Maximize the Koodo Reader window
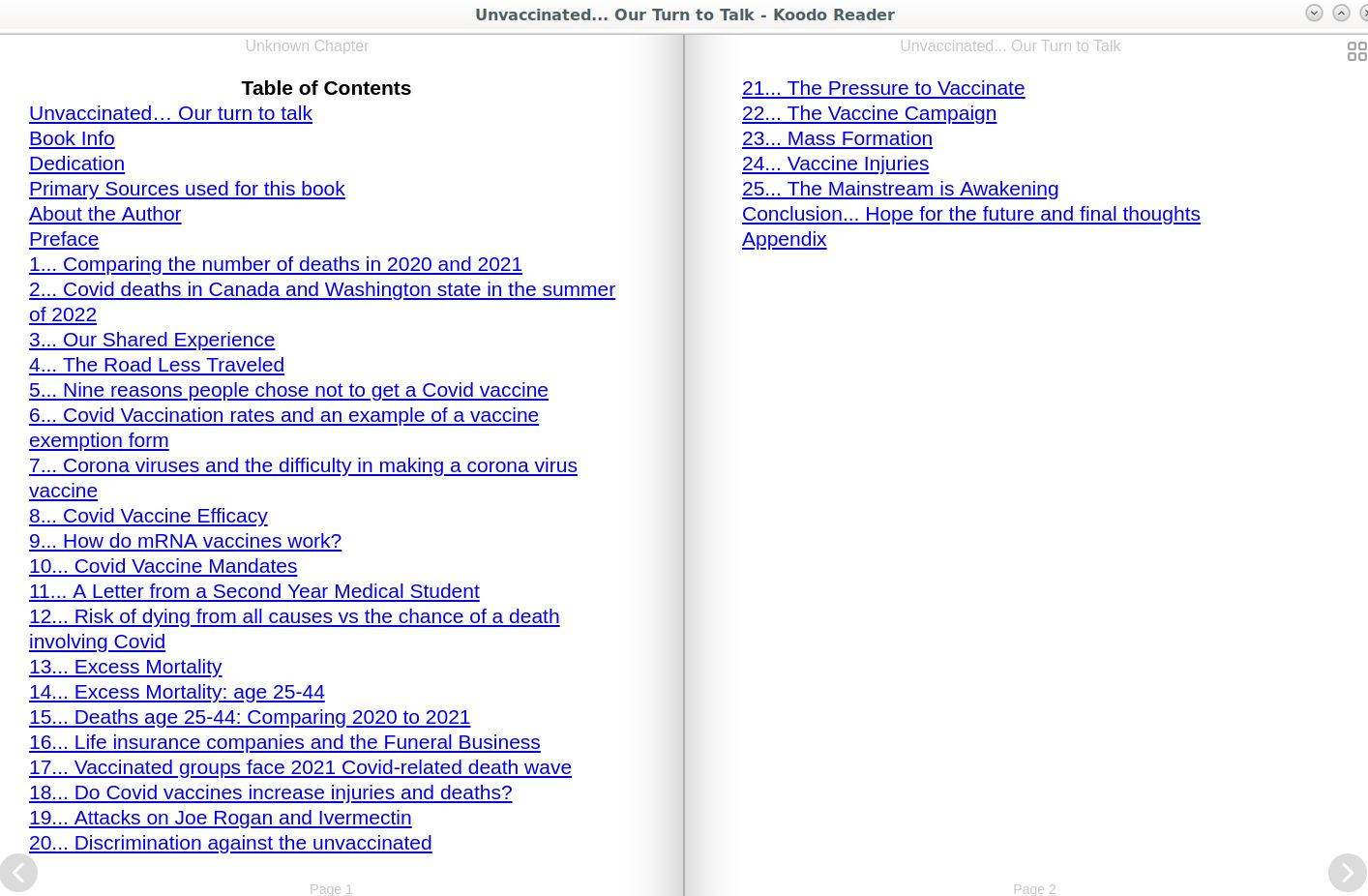This screenshot has height=896, width=1368. click(x=1340, y=14)
